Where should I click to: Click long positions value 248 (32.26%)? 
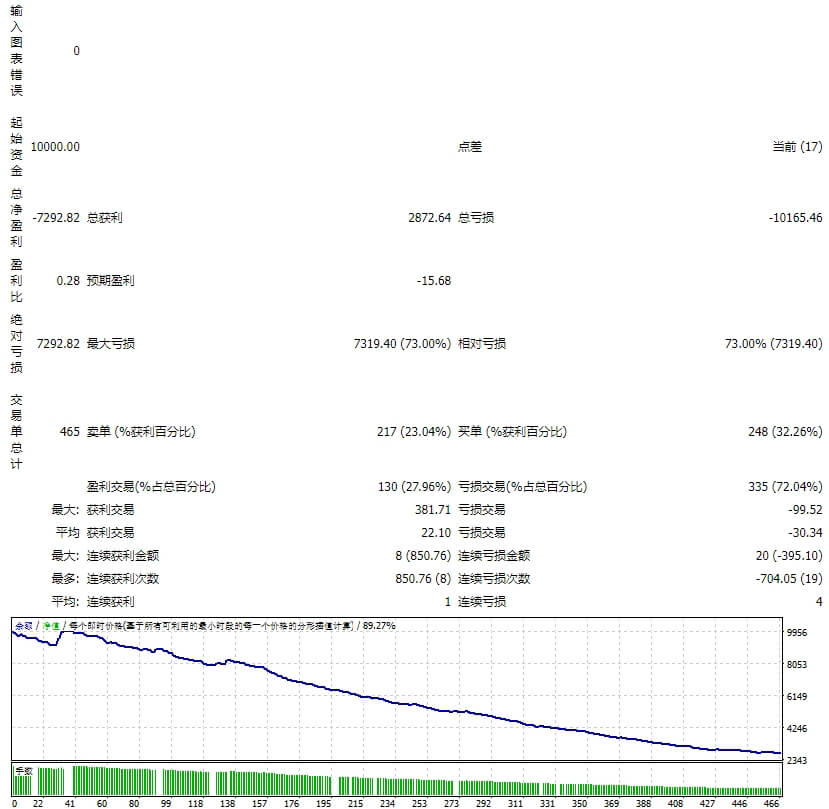point(785,431)
